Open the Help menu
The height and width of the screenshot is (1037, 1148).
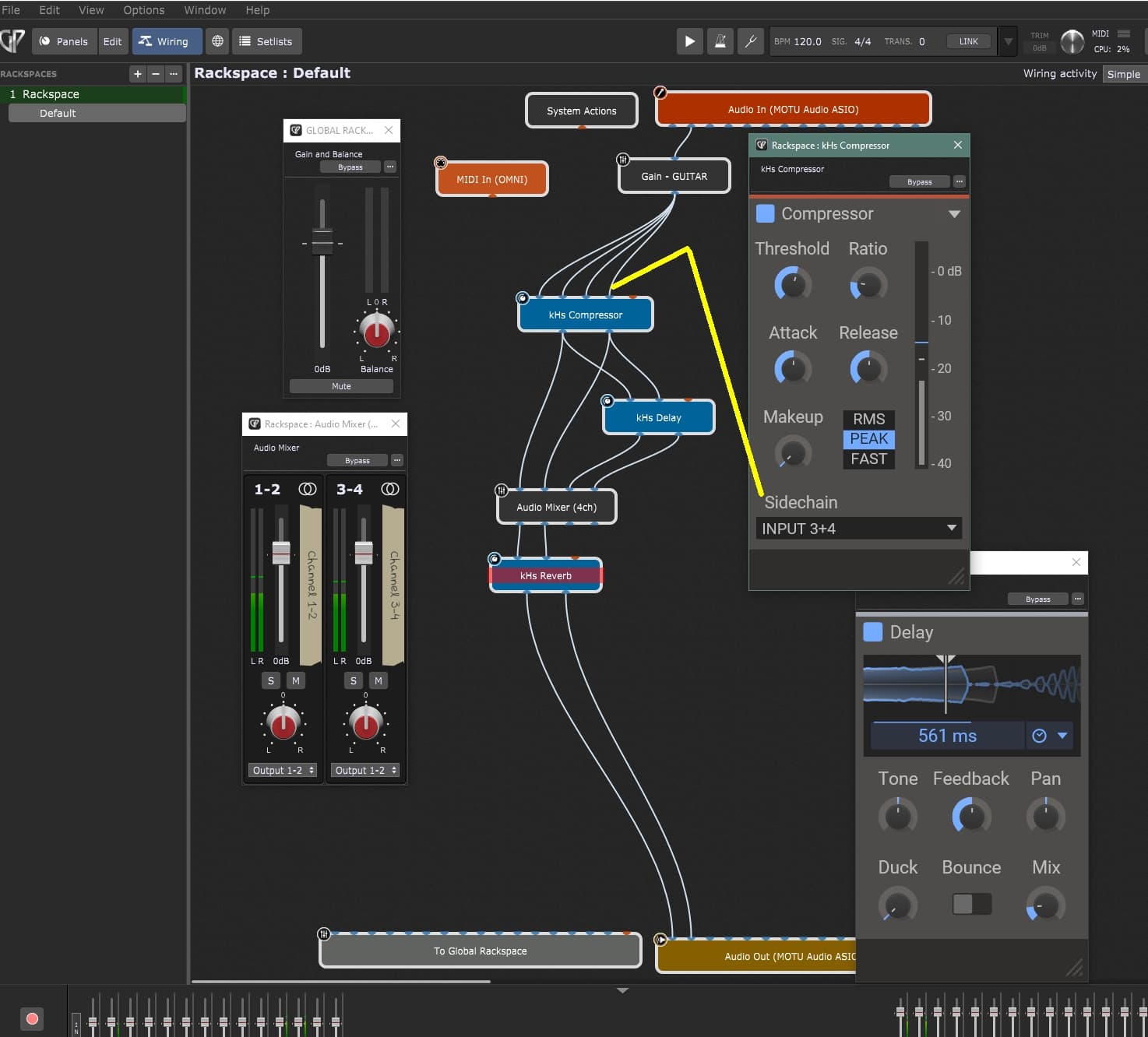pos(258,10)
